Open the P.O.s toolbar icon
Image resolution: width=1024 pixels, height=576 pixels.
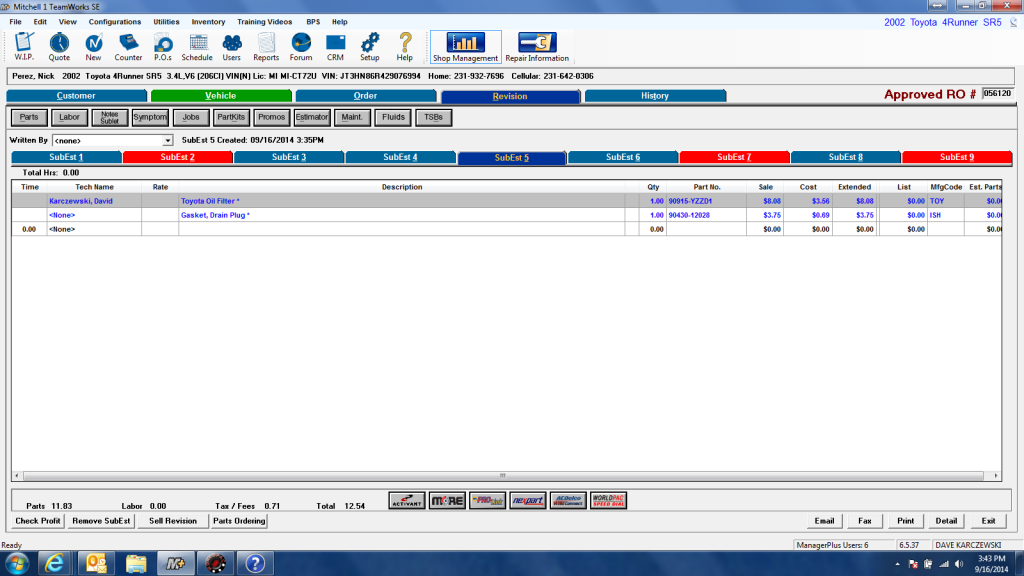(x=163, y=47)
